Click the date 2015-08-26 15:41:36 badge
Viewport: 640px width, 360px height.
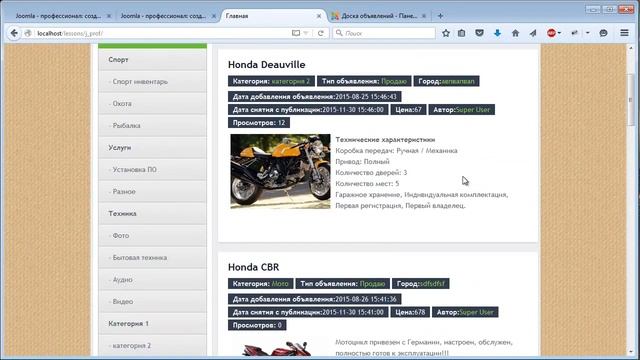click(314, 299)
